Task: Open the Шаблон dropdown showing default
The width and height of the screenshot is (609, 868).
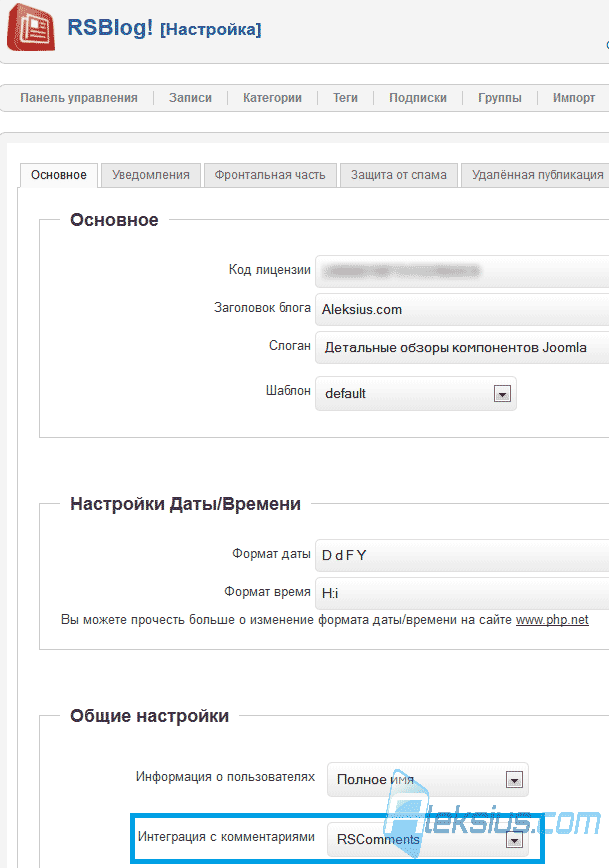Action: tap(416, 394)
